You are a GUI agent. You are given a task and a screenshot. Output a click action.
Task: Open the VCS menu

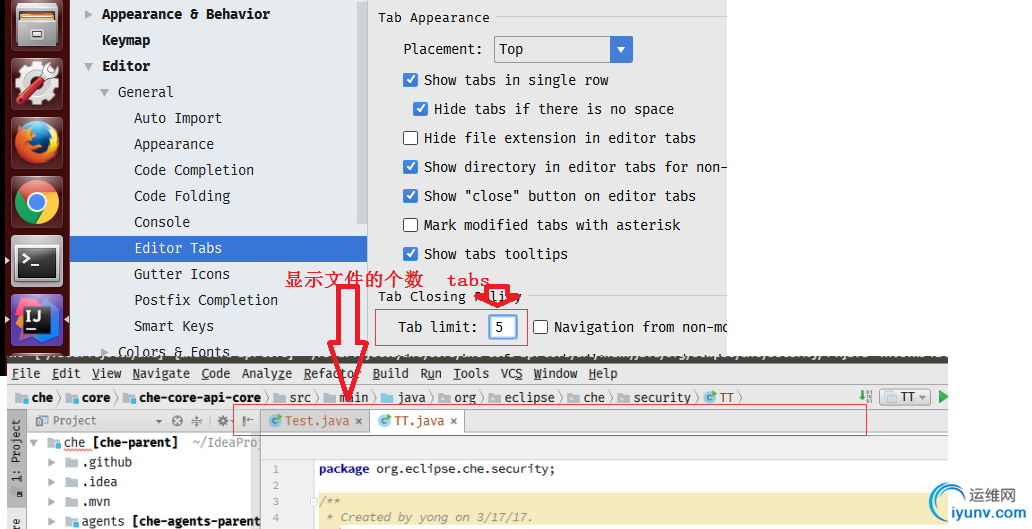click(x=511, y=374)
